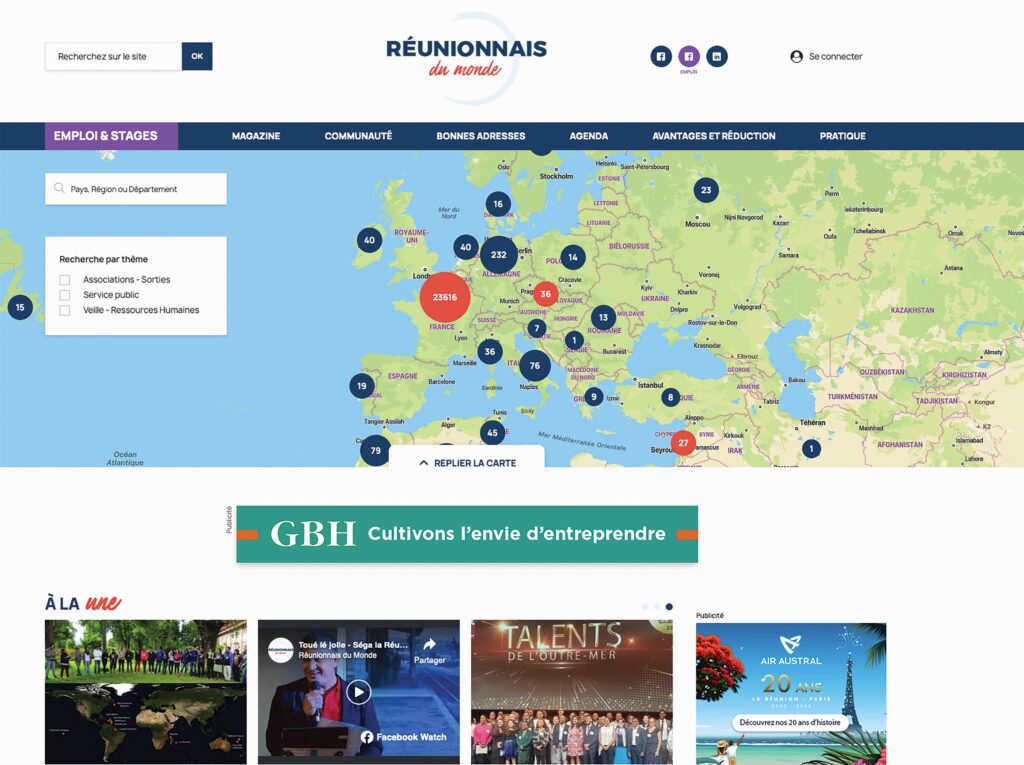Click the user profile icon beside Se connecter
The image size is (1024, 765).
coord(796,57)
